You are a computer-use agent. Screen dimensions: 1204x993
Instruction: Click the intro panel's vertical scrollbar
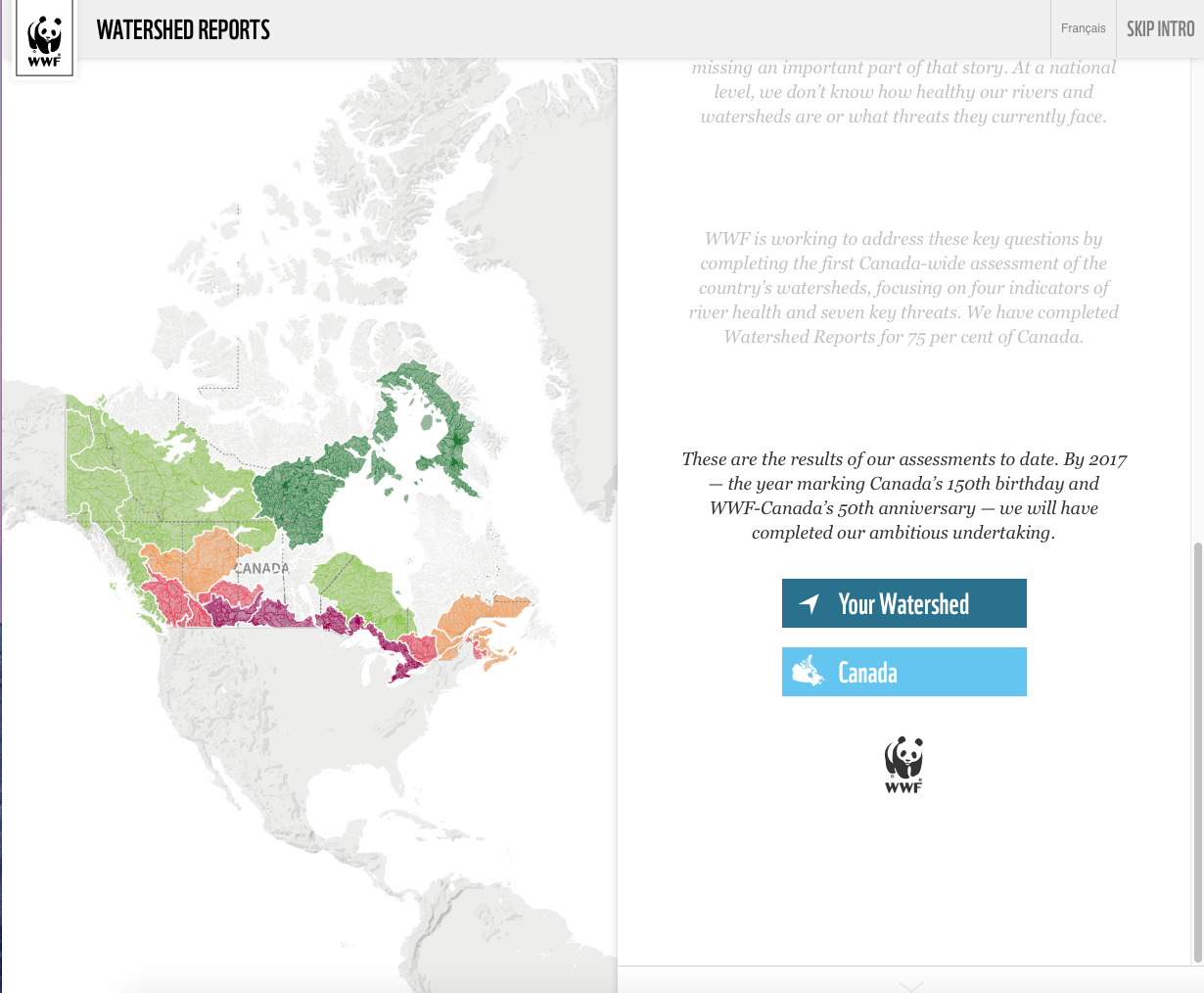point(1197,752)
